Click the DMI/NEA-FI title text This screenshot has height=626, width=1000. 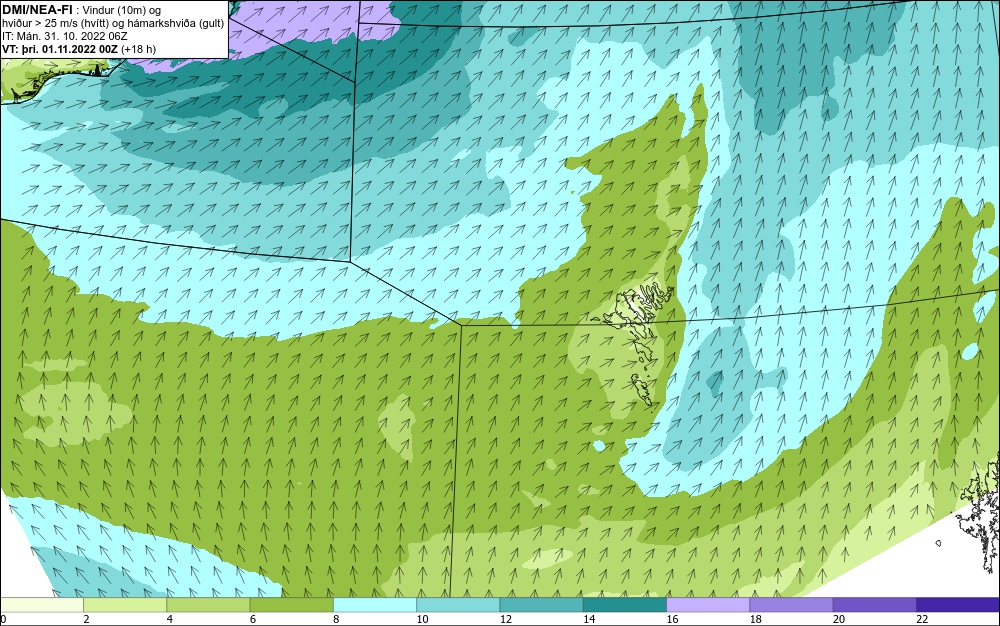[37, 10]
